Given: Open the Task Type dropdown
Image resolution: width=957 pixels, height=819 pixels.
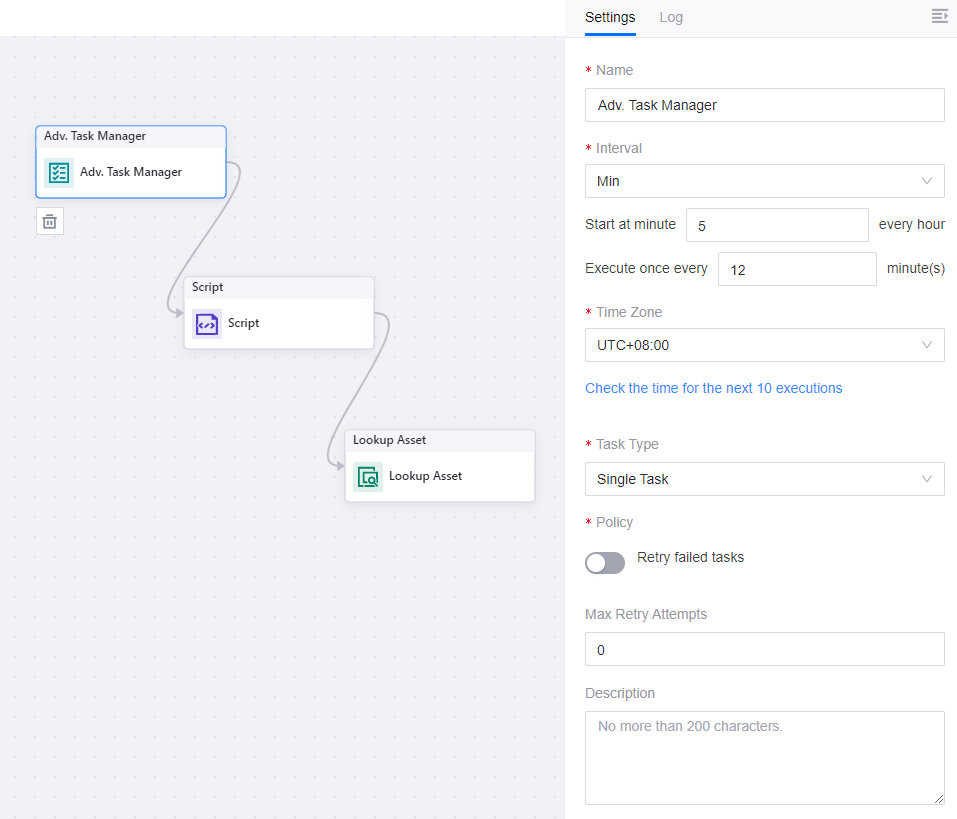Looking at the screenshot, I should (x=764, y=479).
